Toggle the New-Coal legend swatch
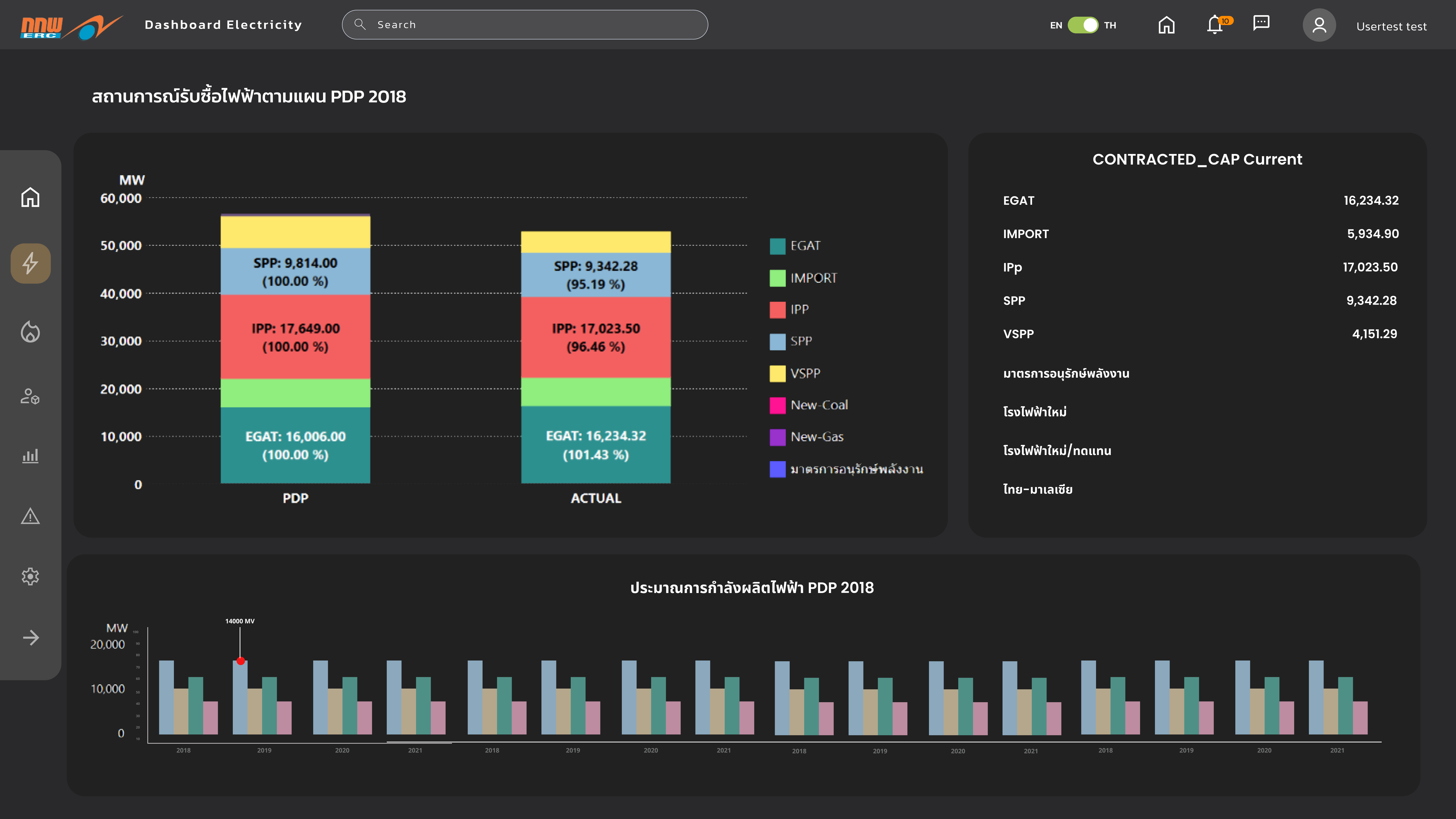The image size is (1456, 819). [x=778, y=405]
